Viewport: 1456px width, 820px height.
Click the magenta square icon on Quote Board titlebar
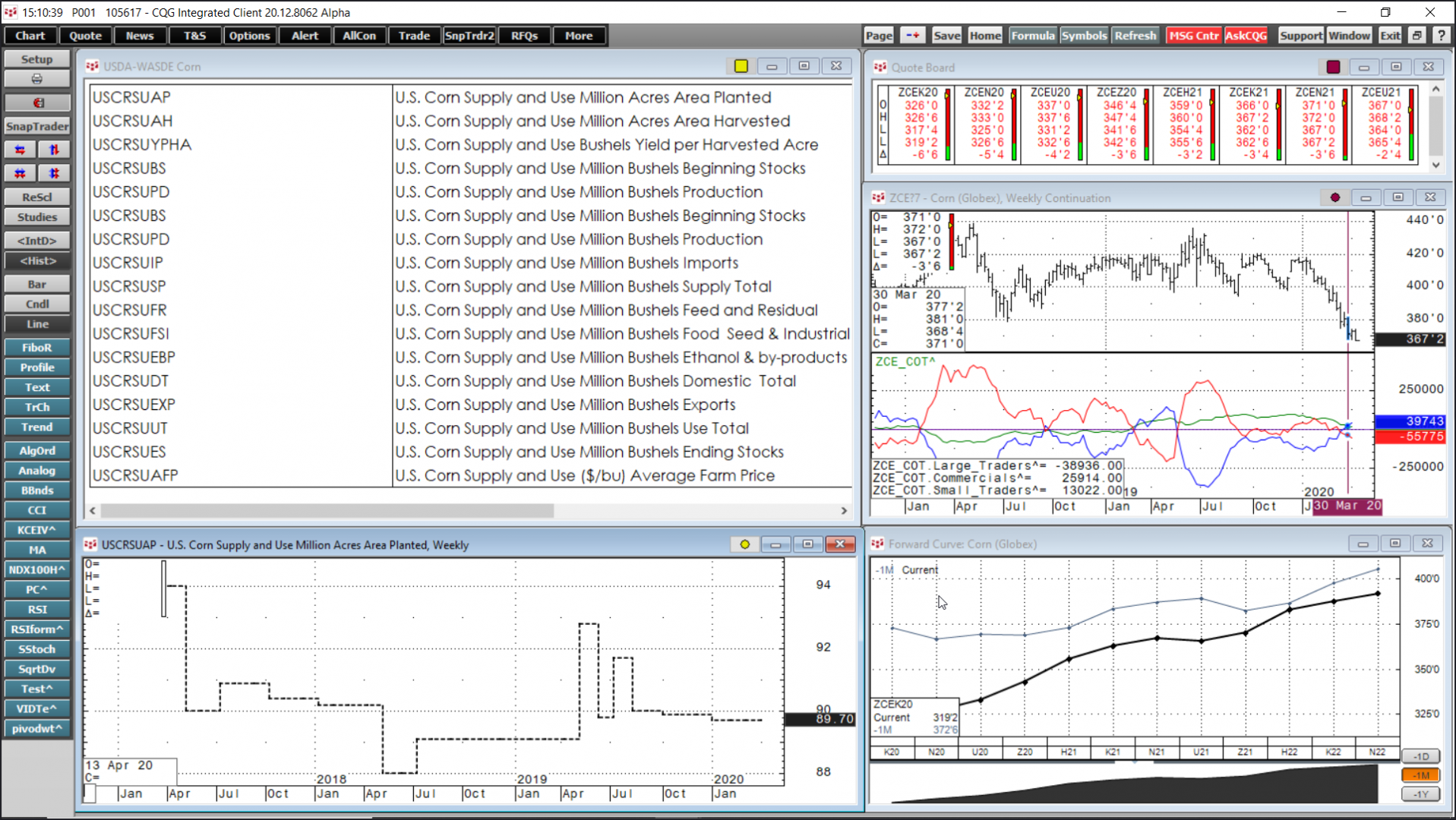pos(1333,67)
